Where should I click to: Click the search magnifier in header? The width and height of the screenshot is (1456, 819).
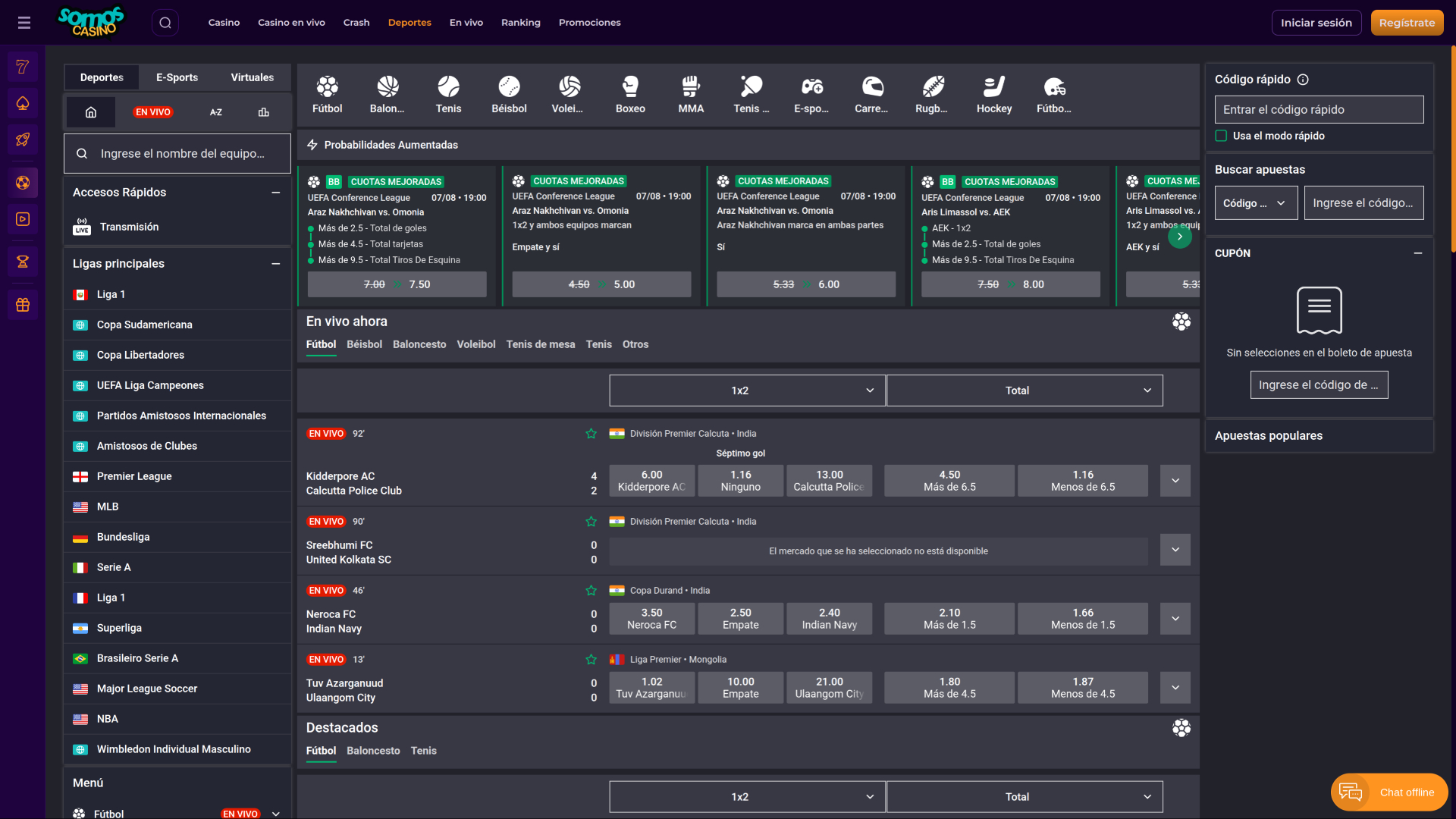coord(165,23)
